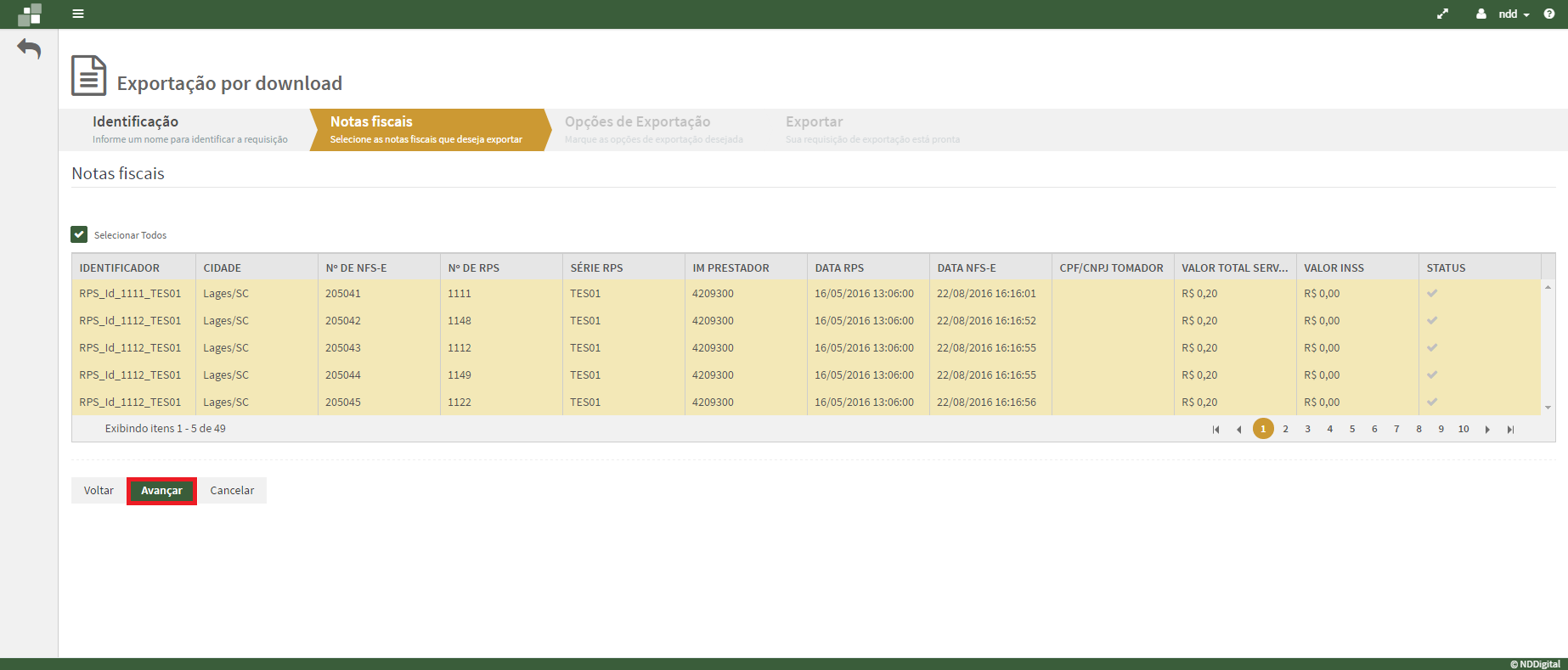Viewport: 1568px width, 670px height.
Task: Click the Avançar button
Action: click(x=161, y=491)
